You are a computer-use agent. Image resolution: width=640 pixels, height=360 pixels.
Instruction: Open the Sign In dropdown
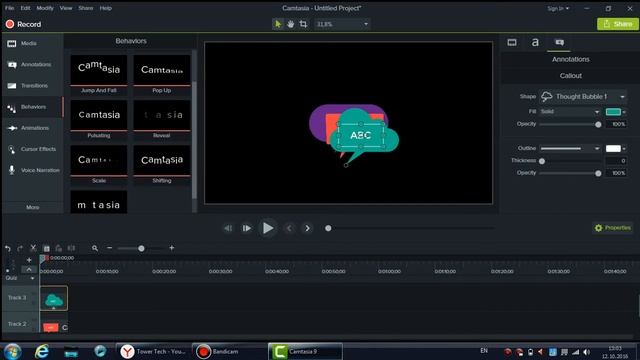point(558,8)
